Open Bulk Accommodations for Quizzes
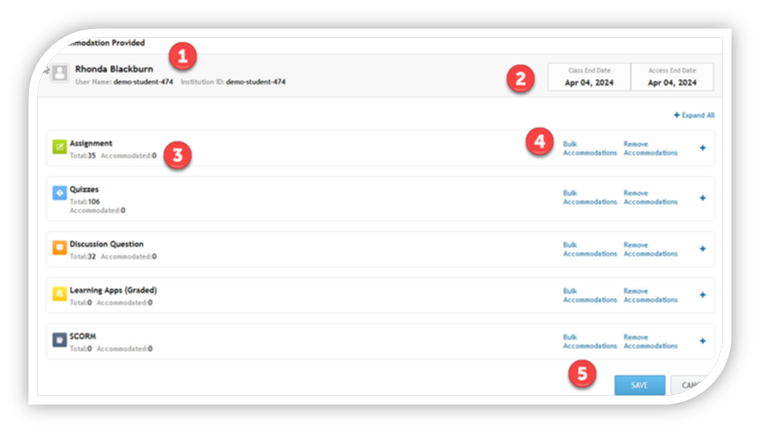 590,197
